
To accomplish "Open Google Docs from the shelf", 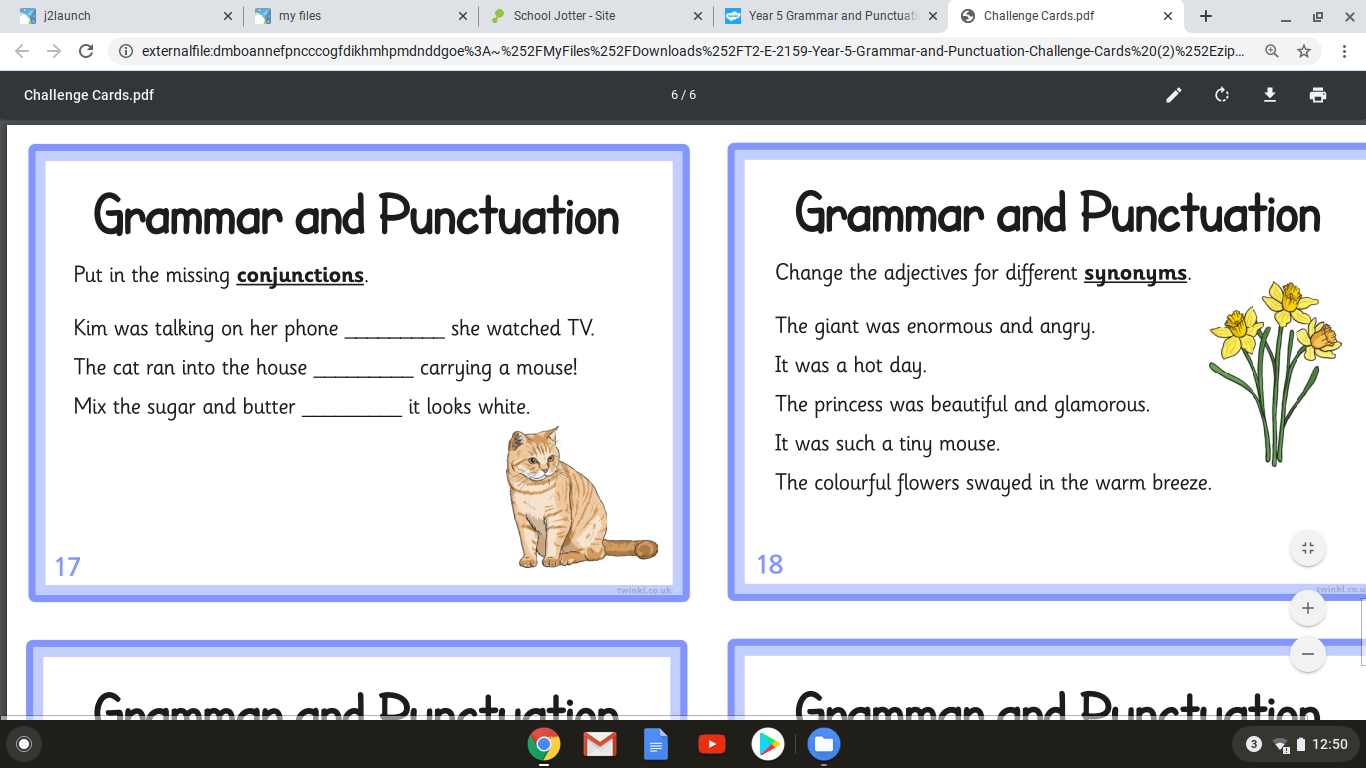I will 655,744.
